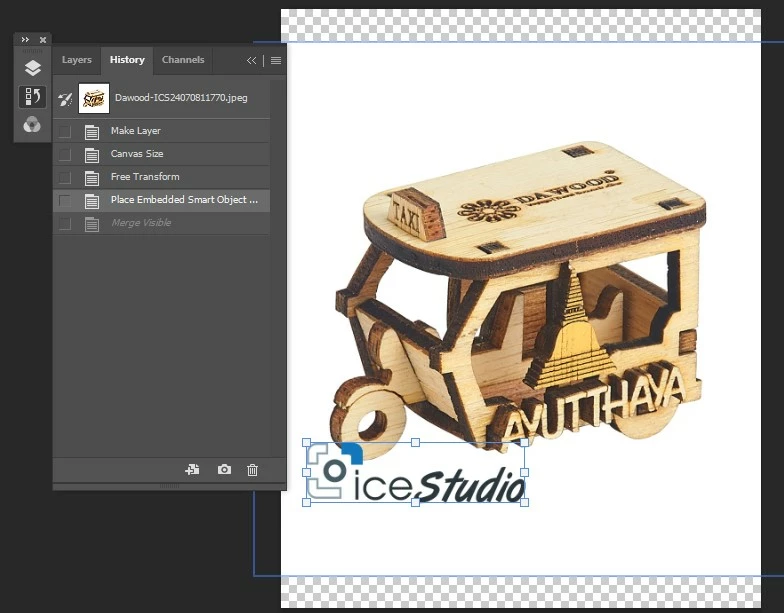The image size is (784, 613).
Task: Open the History panel flyout menu
Action: pyautogui.click(x=276, y=60)
